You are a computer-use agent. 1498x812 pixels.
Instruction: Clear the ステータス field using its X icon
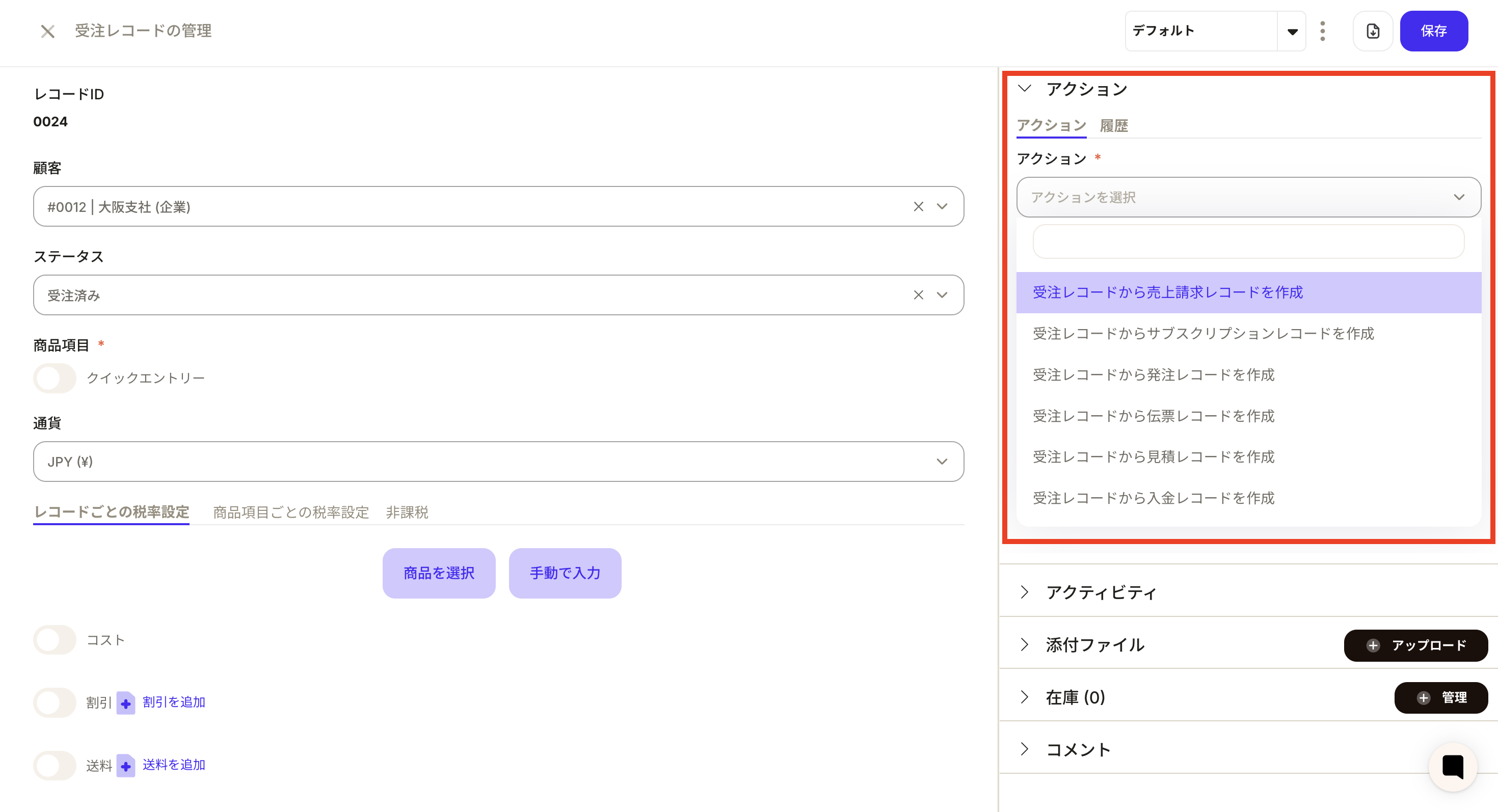[x=918, y=294]
